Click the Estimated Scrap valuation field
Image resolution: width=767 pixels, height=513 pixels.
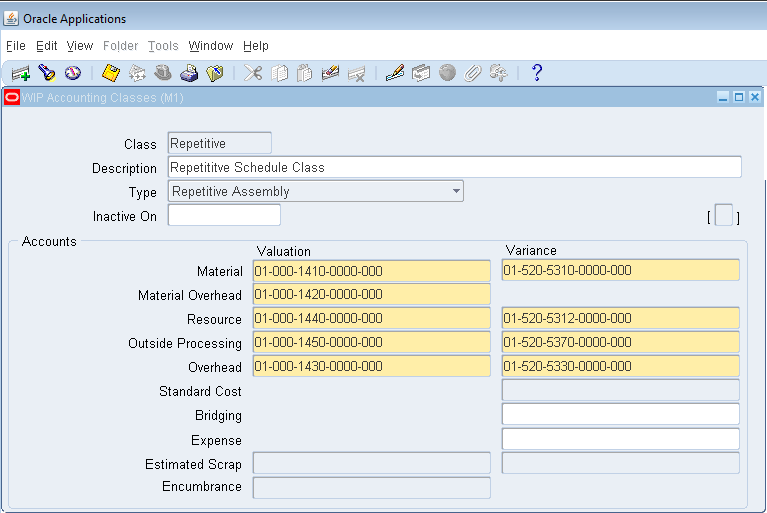pos(372,463)
